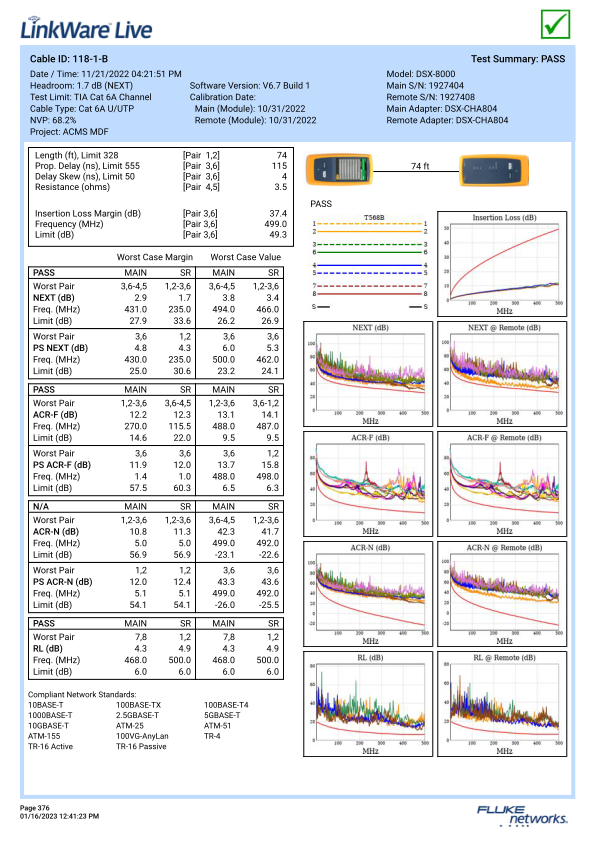Image resolution: width=595 pixels, height=841 pixels.
Task: Click the 74 ft cable length label
Action: 420,166
